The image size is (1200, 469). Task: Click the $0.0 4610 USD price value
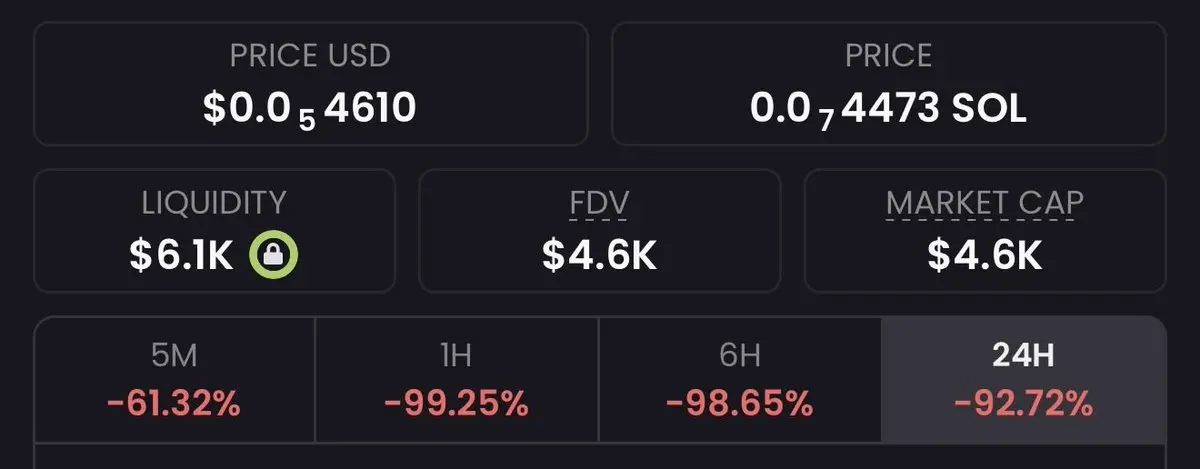(310, 107)
